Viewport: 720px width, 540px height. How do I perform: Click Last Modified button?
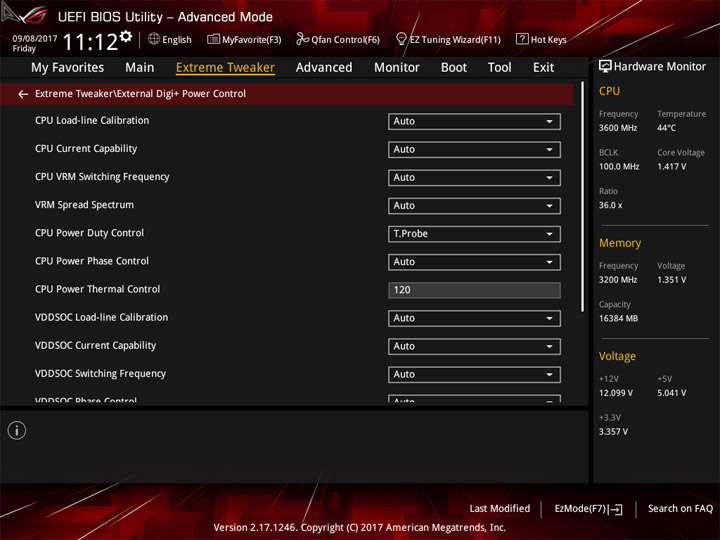coord(500,509)
